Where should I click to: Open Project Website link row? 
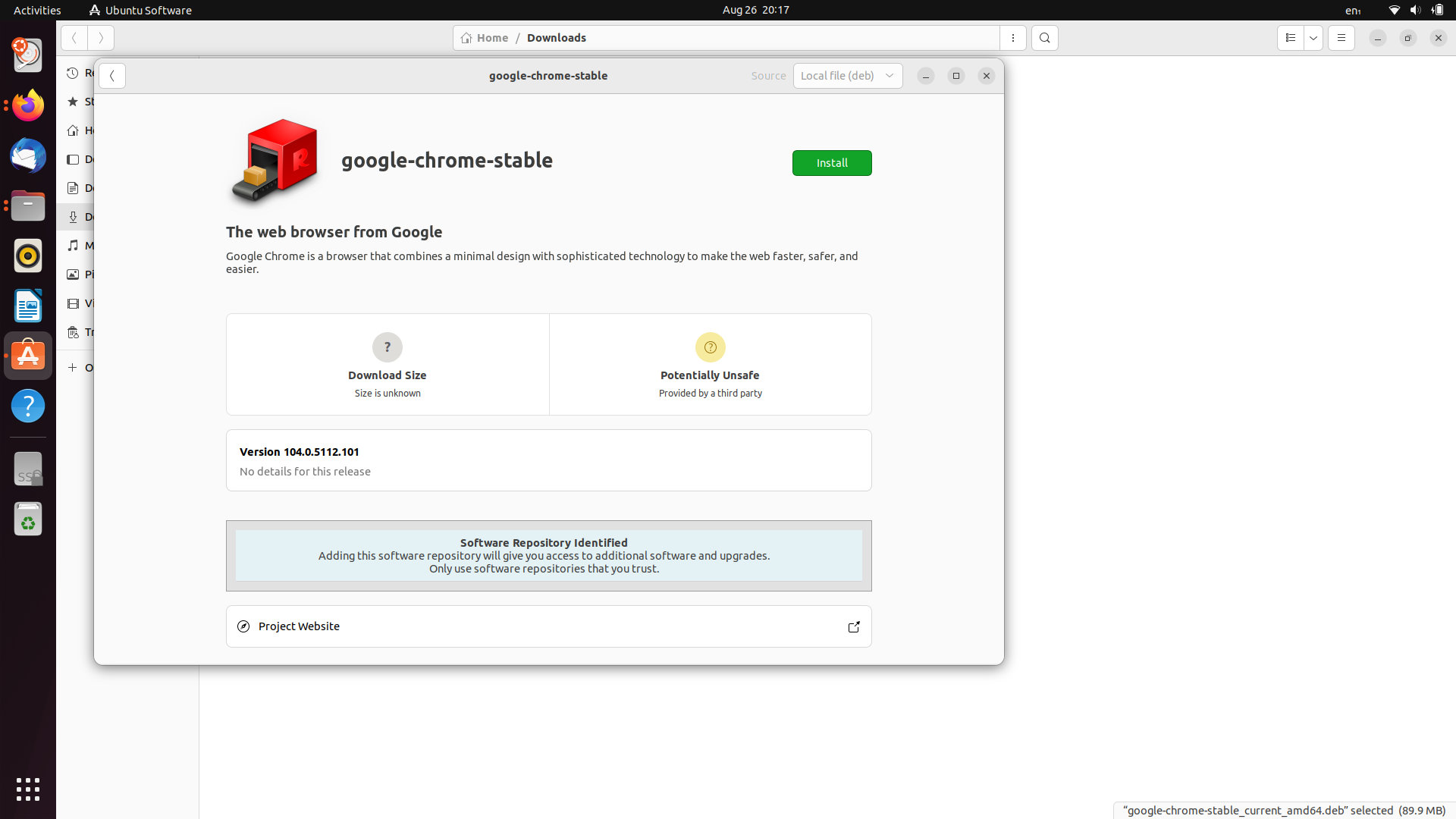[549, 626]
